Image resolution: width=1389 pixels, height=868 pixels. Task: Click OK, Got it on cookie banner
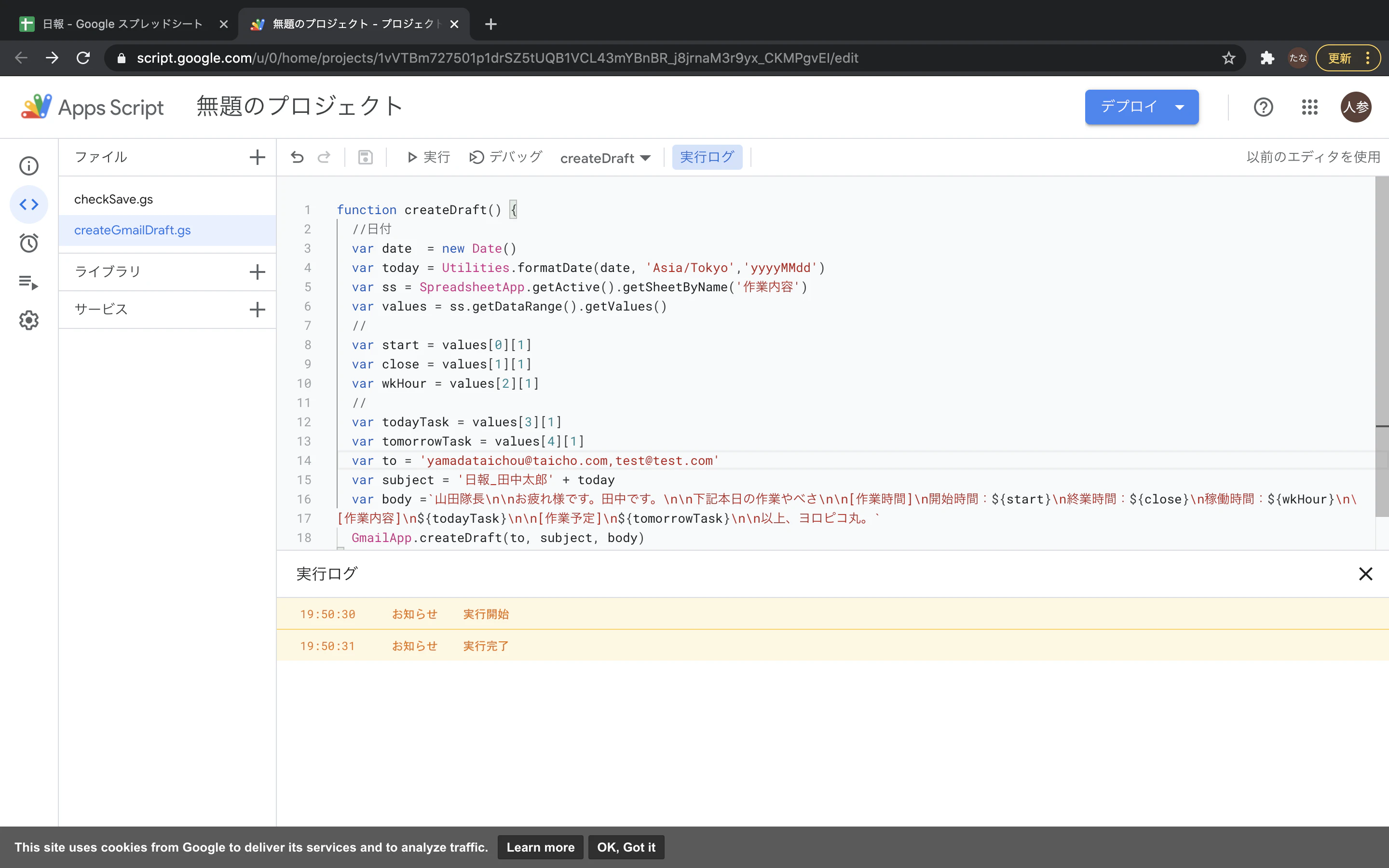(x=626, y=847)
